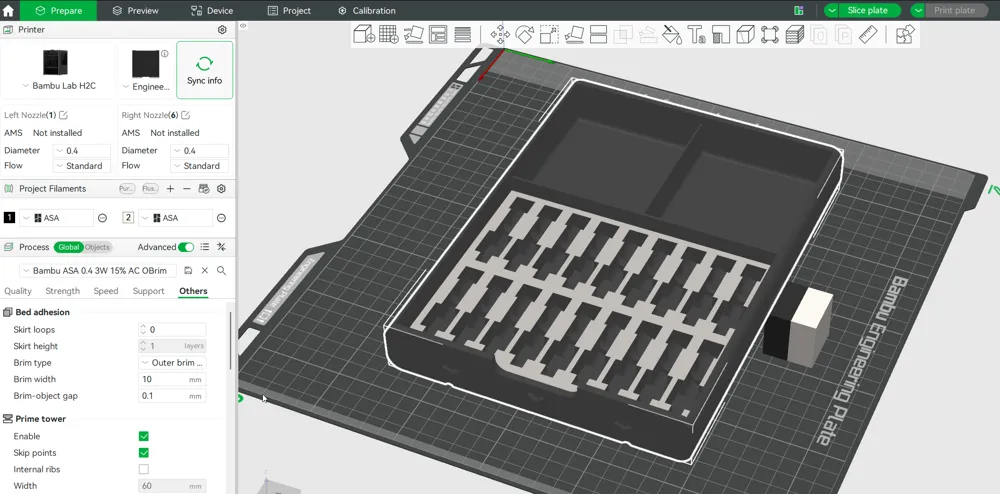This screenshot has height=494, width=1000.
Task: Select filament 1 black color swatch
Action: point(9,218)
